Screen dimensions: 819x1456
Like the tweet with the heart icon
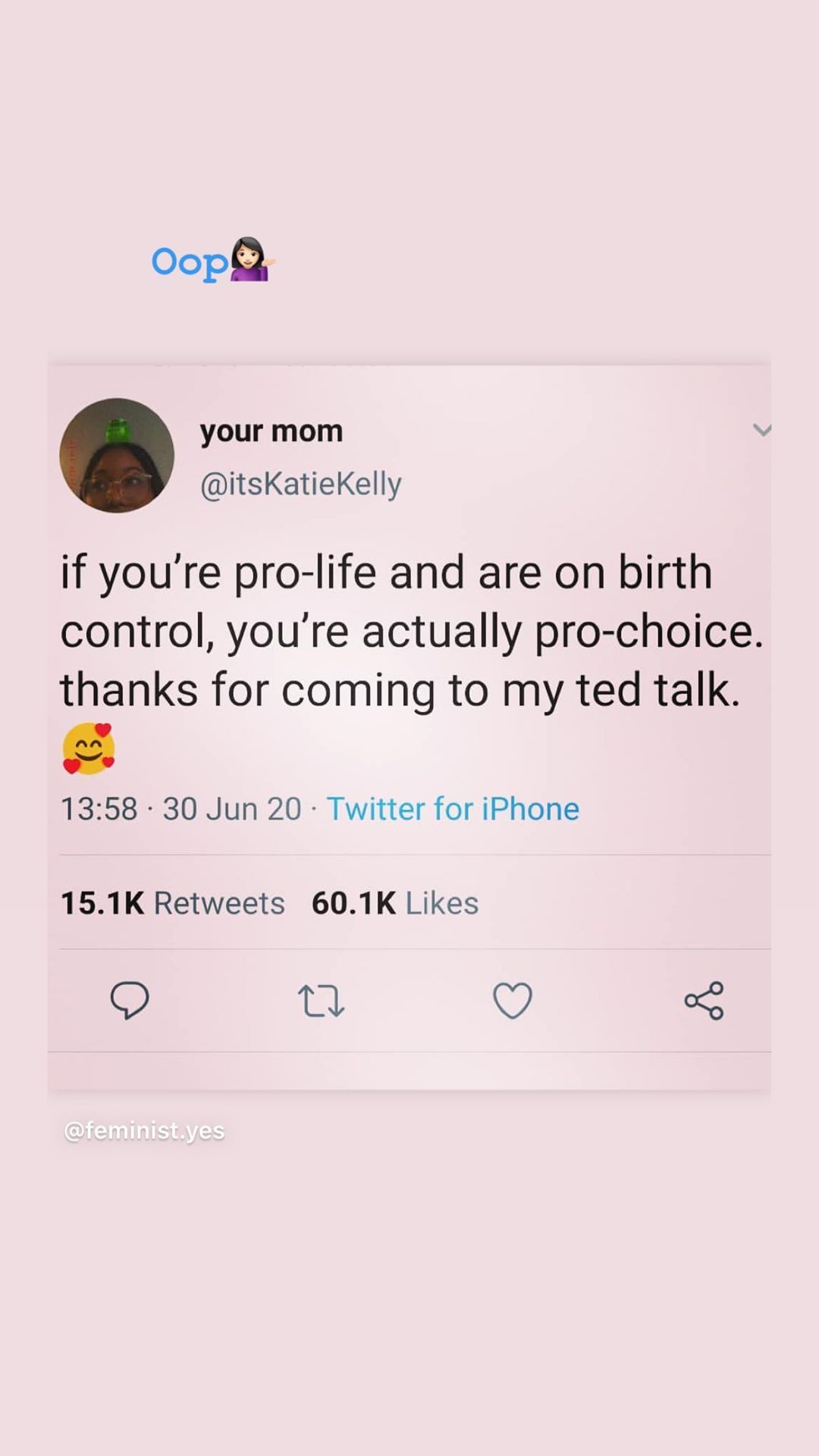(x=513, y=1000)
